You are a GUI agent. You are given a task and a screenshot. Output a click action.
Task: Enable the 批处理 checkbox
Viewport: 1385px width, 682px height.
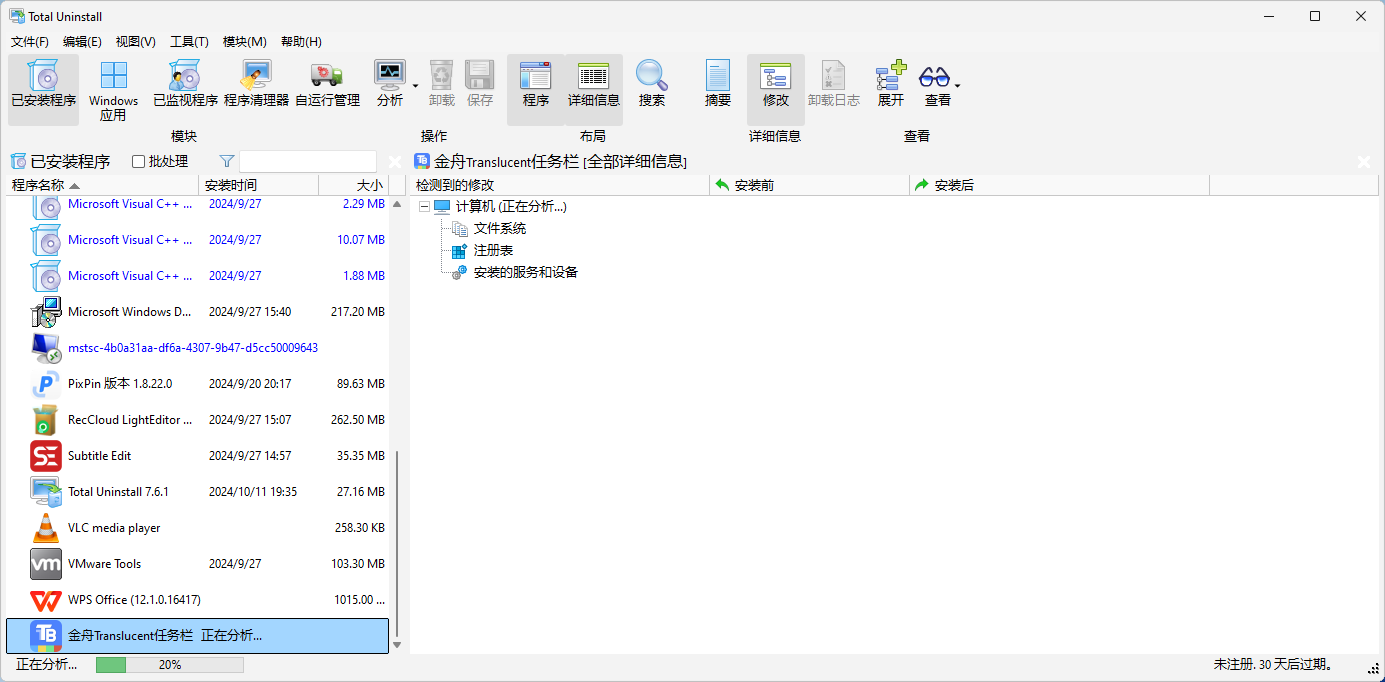139,161
